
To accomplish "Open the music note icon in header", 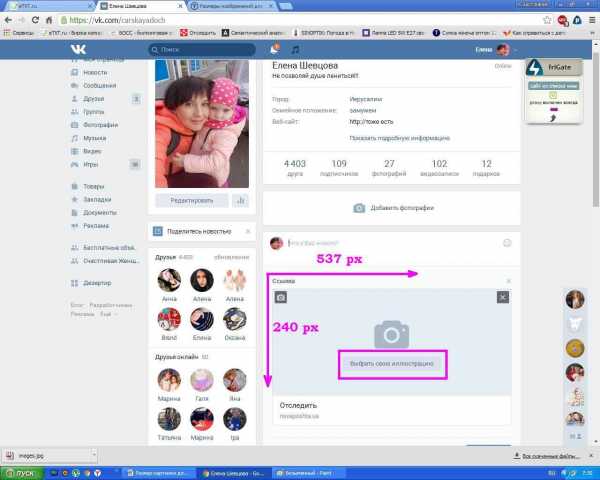I will pyautogui.click(x=295, y=49).
